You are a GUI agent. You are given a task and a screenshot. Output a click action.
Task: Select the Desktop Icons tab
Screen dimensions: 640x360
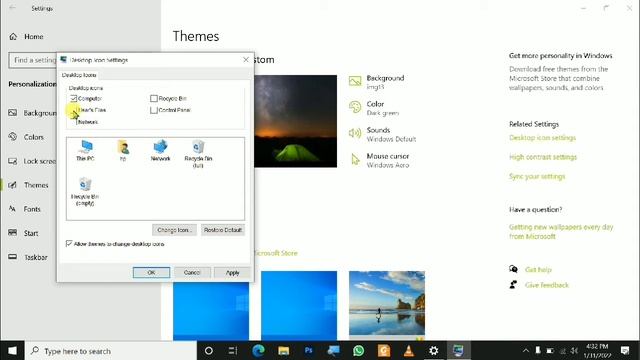tap(79, 75)
